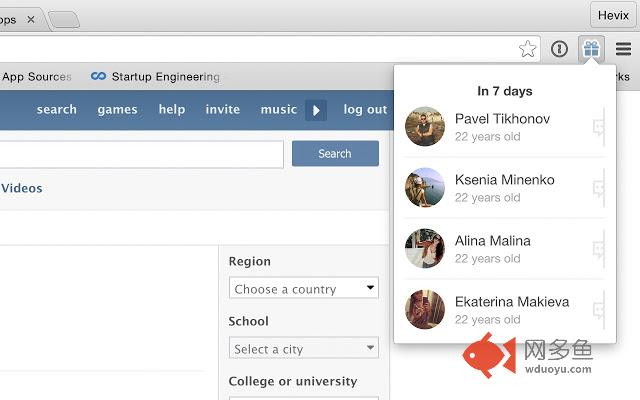This screenshot has width=640, height=400.
Task: Click Ksenia Minenko's avatar
Action: coord(425,187)
